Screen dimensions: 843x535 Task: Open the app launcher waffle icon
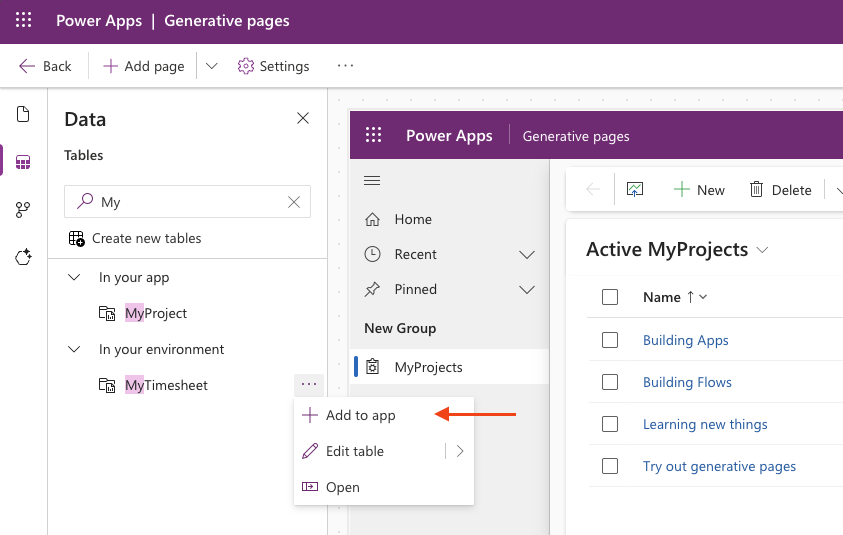point(24,21)
